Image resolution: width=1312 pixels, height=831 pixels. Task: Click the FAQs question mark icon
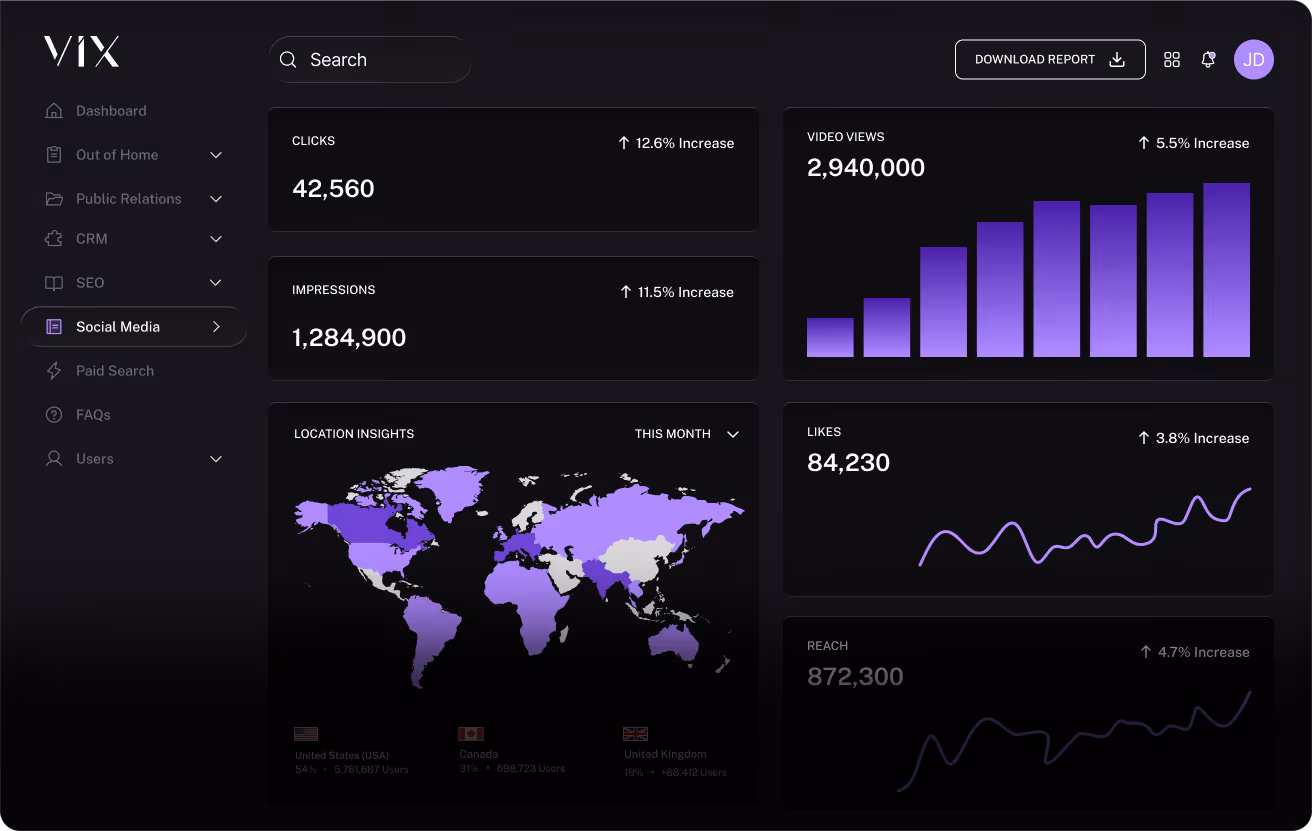coord(54,415)
